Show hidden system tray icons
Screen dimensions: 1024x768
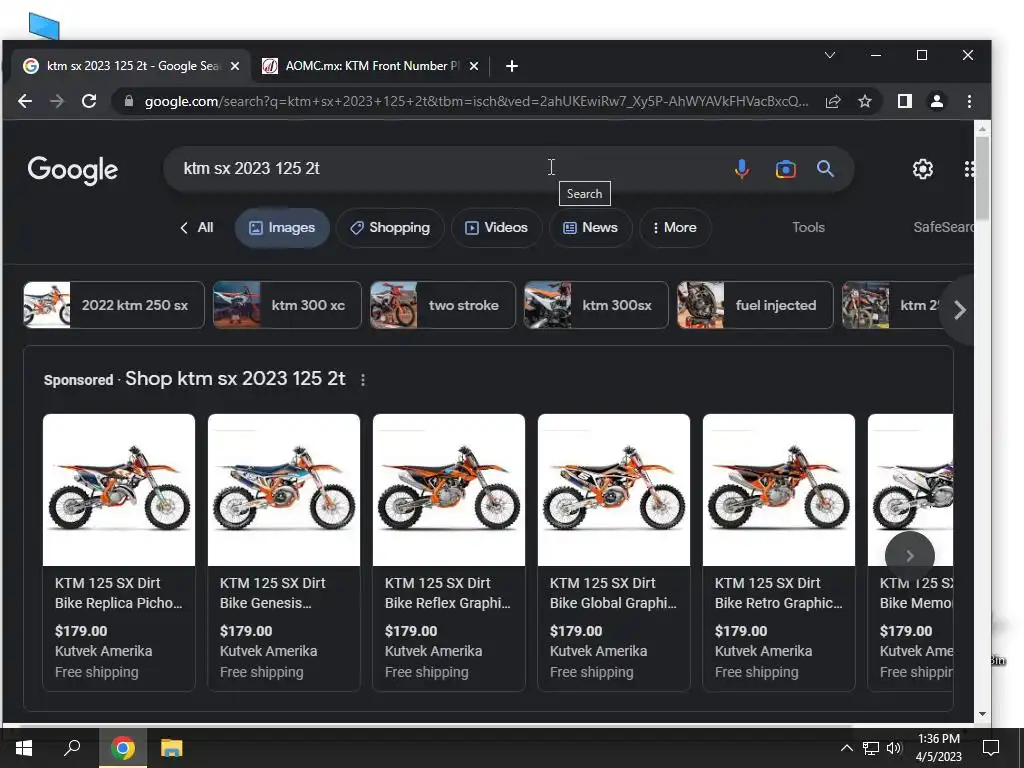[846, 748]
